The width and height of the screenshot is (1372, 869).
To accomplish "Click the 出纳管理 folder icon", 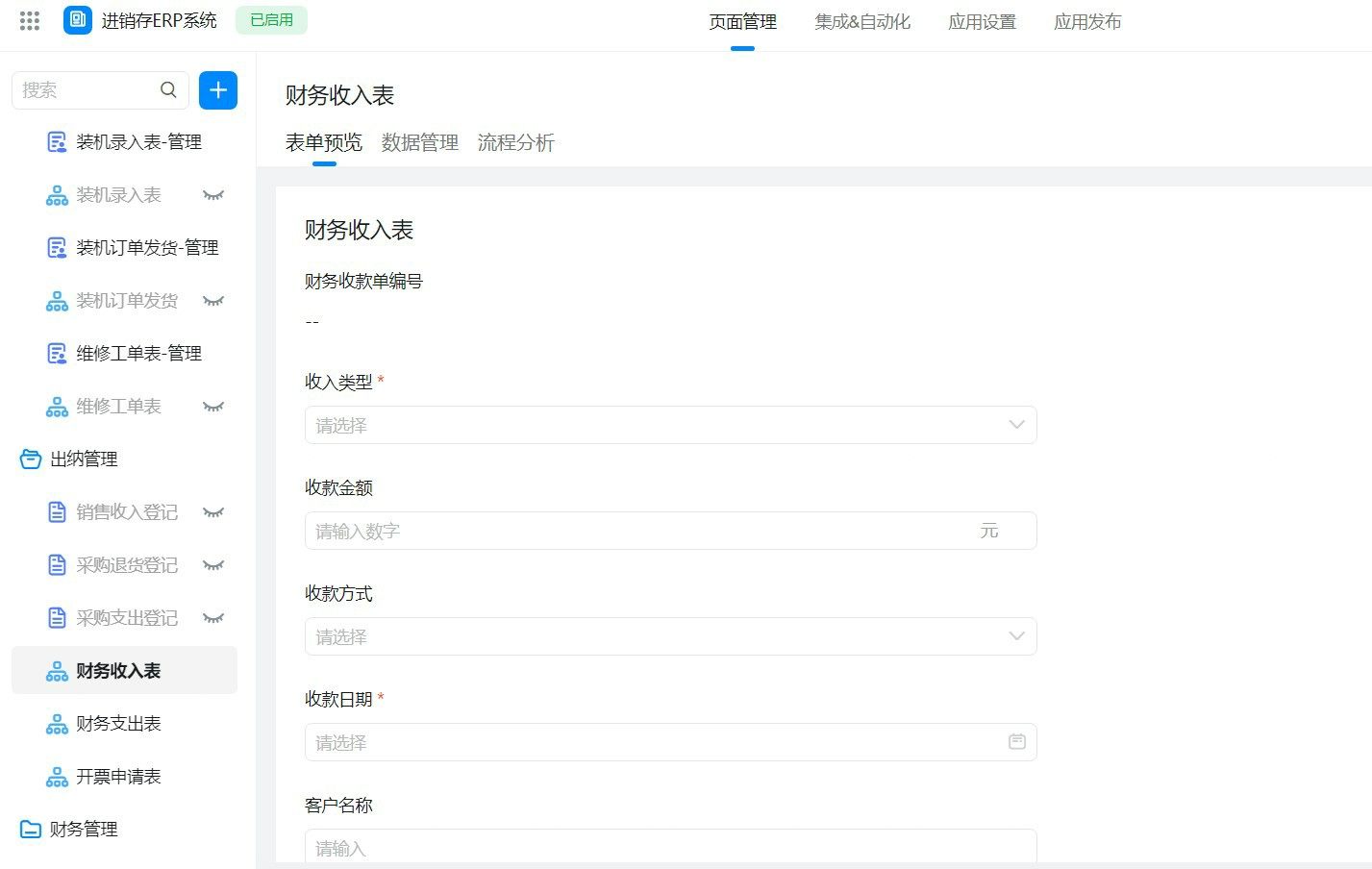I will point(31,459).
